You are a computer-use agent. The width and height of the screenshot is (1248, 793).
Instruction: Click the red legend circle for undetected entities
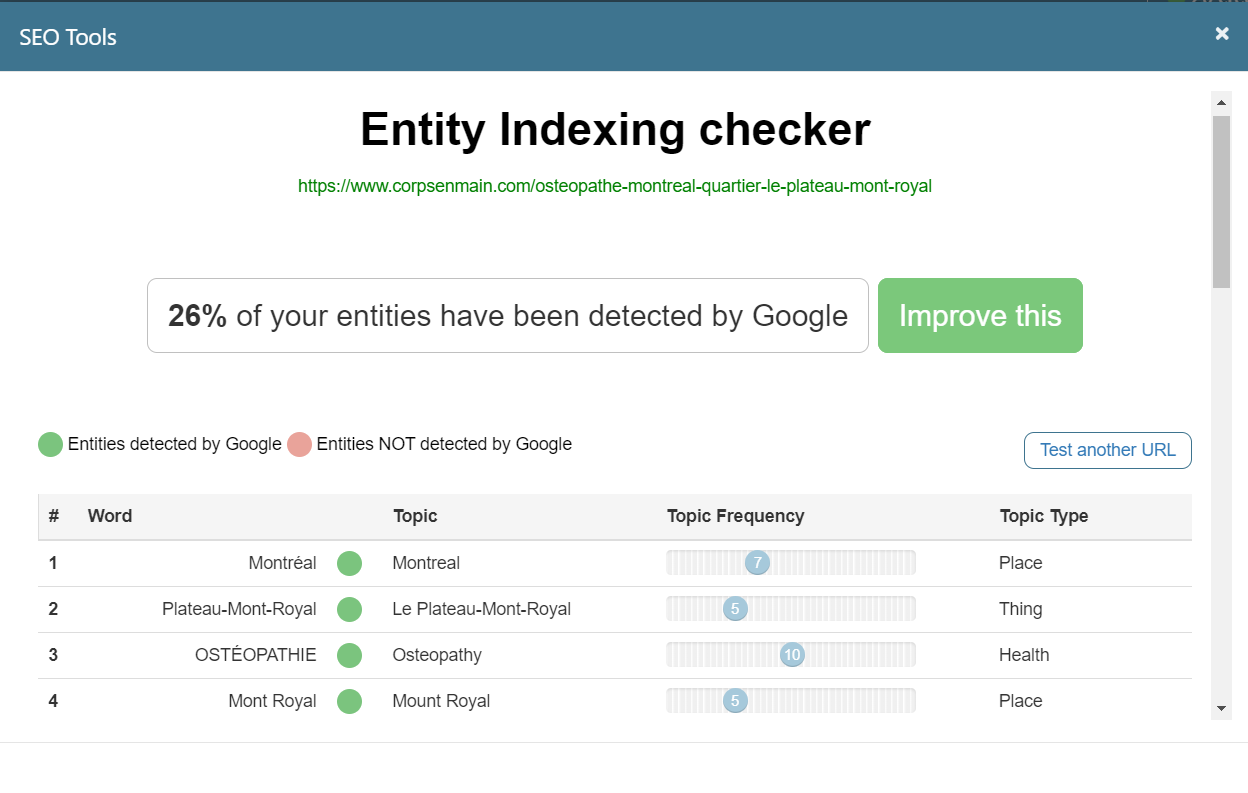[299, 444]
